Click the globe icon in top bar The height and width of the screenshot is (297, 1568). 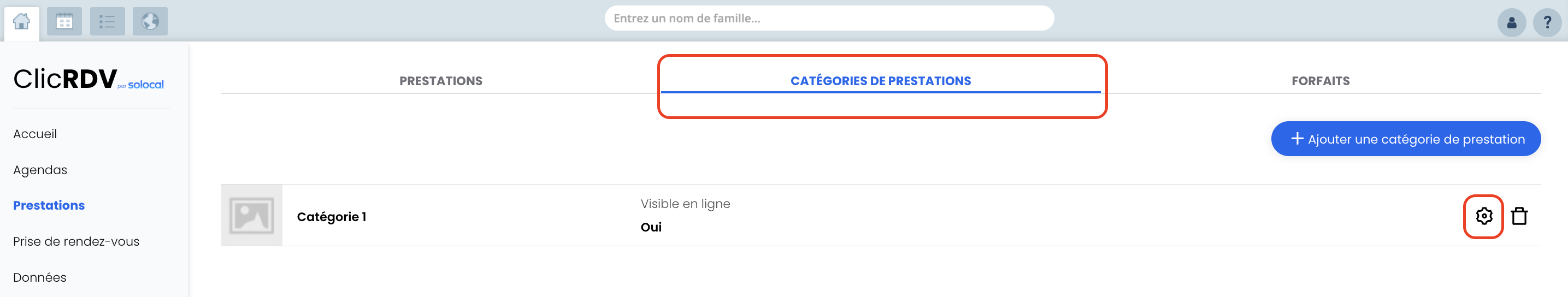click(150, 21)
